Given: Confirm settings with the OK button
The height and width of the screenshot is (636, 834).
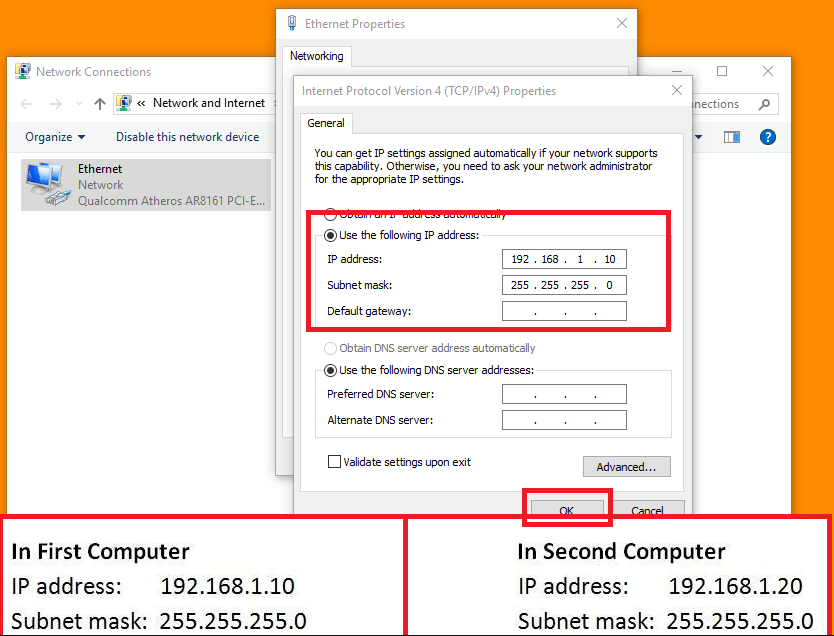Looking at the screenshot, I should point(566,510).
